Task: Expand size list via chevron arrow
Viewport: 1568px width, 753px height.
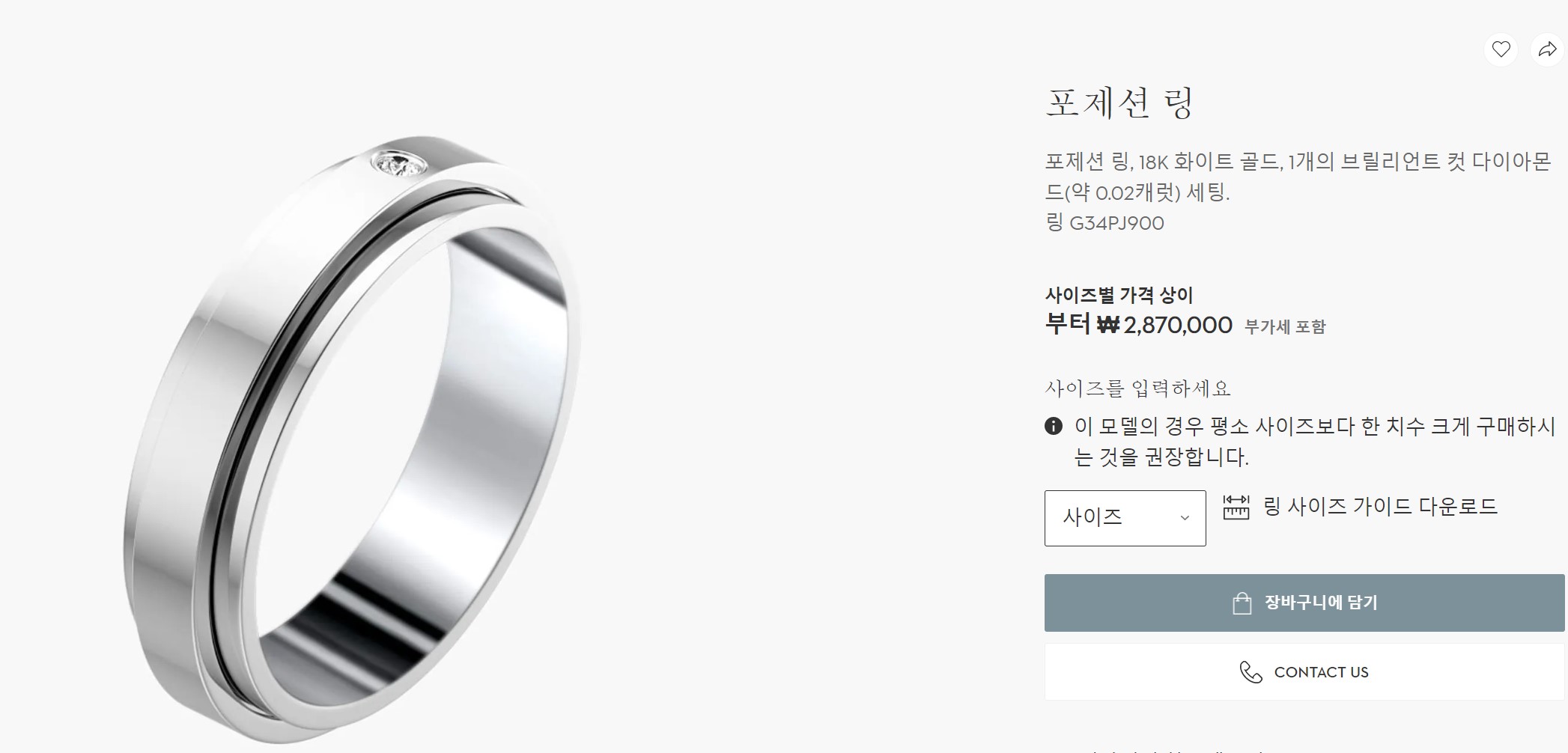Action: point(1185,518)
